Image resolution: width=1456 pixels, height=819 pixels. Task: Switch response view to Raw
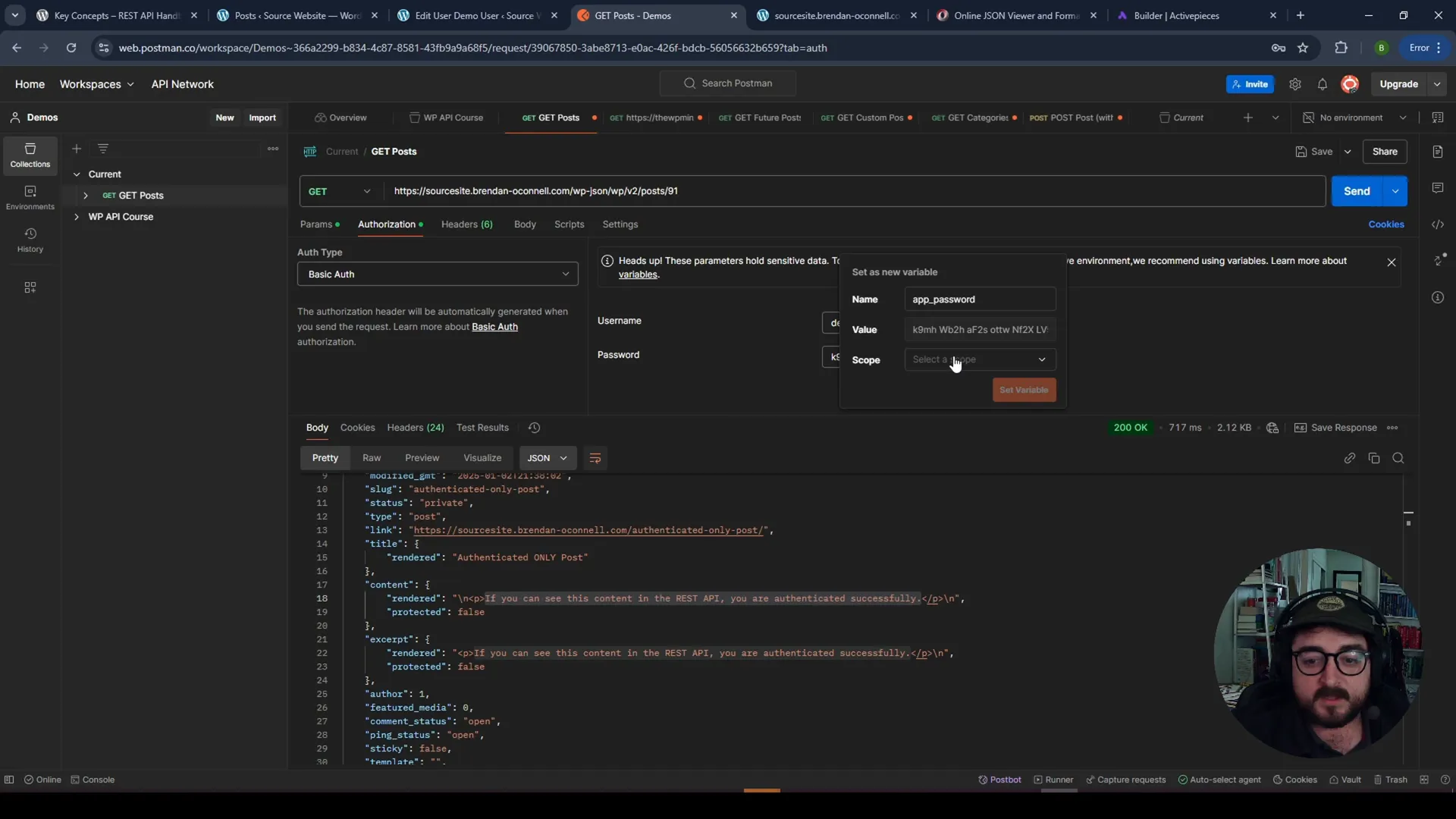click(372, 458)
